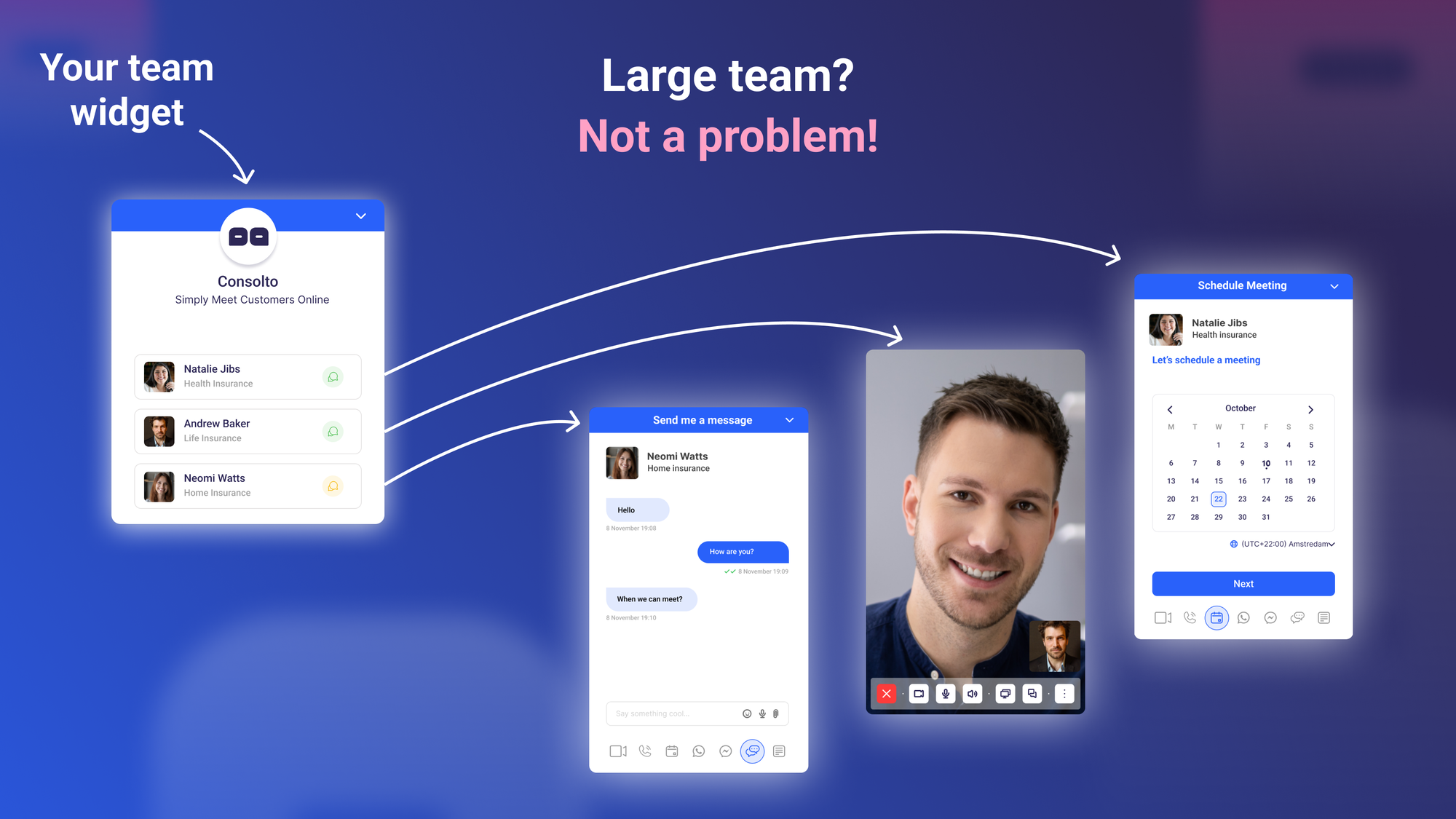Click the schedule meeting calendar icon
This screenshot has height=819, width=1456.
[x=1217, y=617]
